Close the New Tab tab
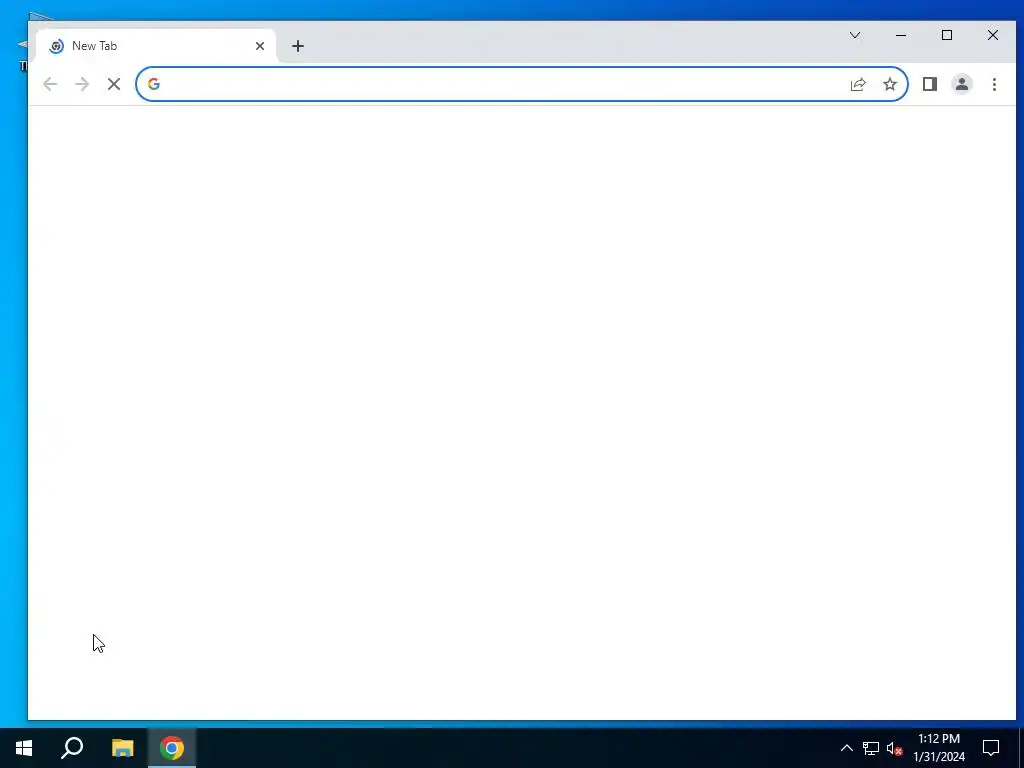Image resolution: width=1024 pixels, height=768 pixels. [260, 46]
